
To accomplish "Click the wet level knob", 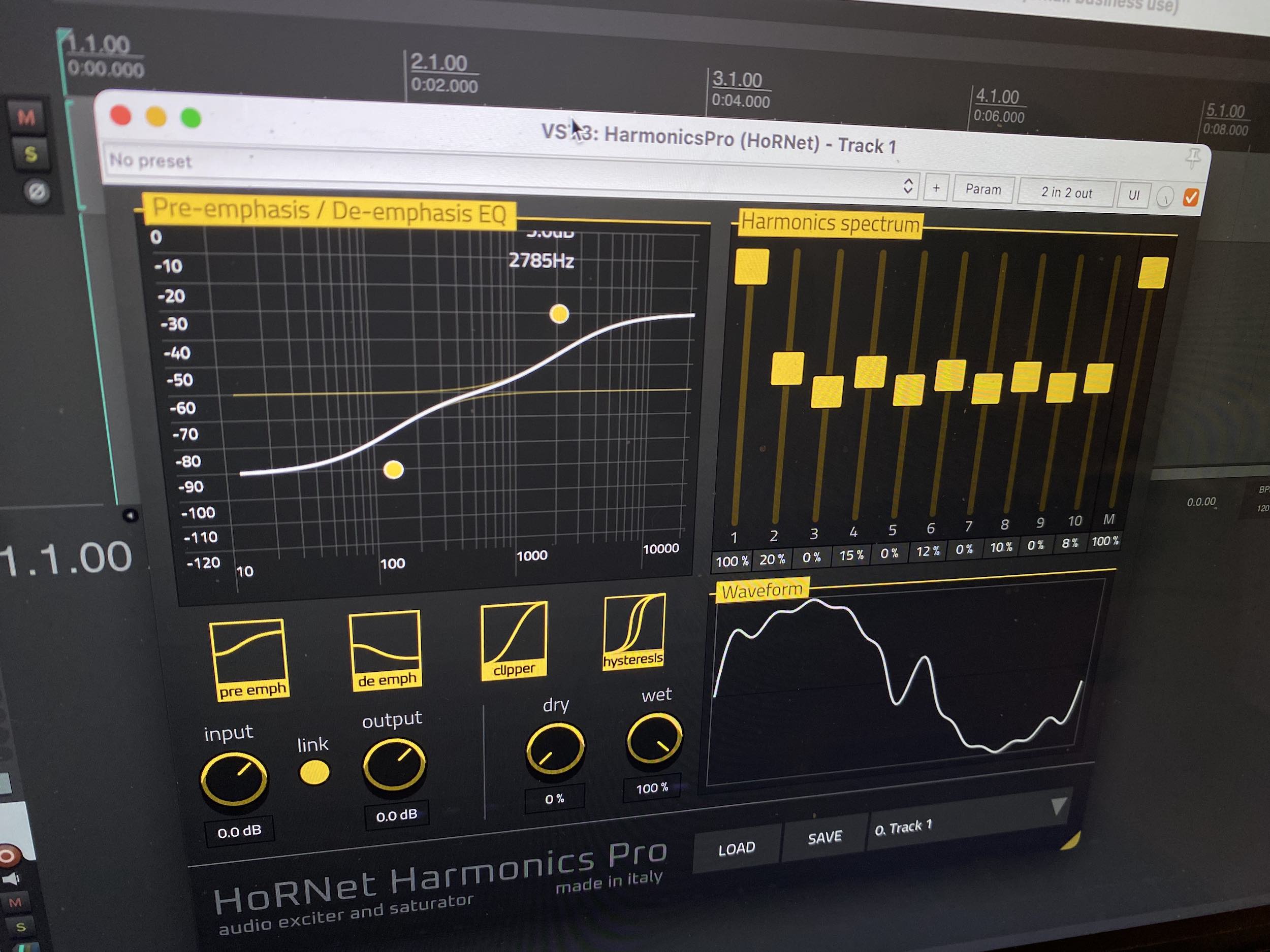I will 654,740.
